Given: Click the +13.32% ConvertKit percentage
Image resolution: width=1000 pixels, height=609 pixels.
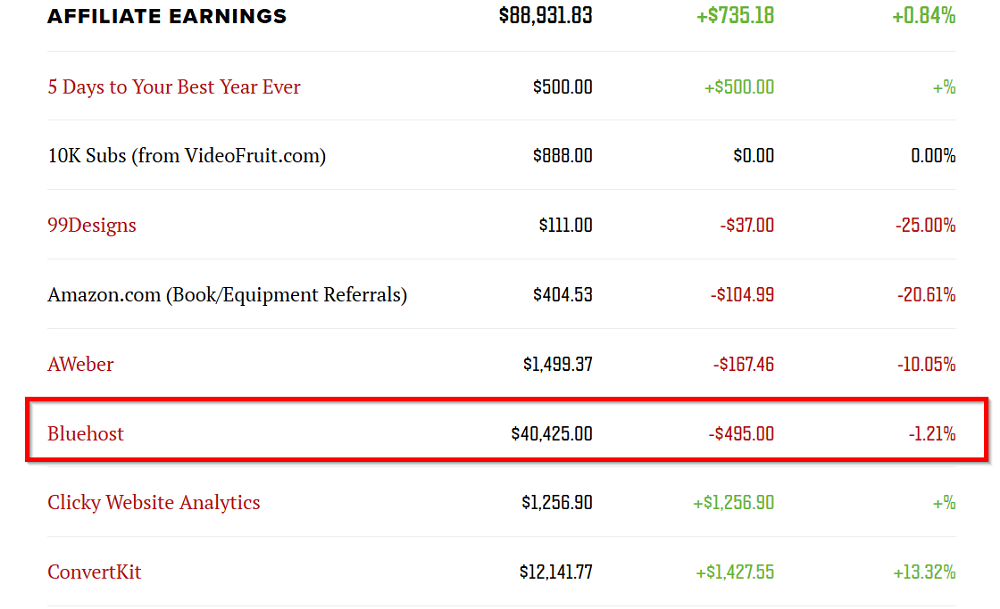Looking at the screenshot, I should point(924,572).
